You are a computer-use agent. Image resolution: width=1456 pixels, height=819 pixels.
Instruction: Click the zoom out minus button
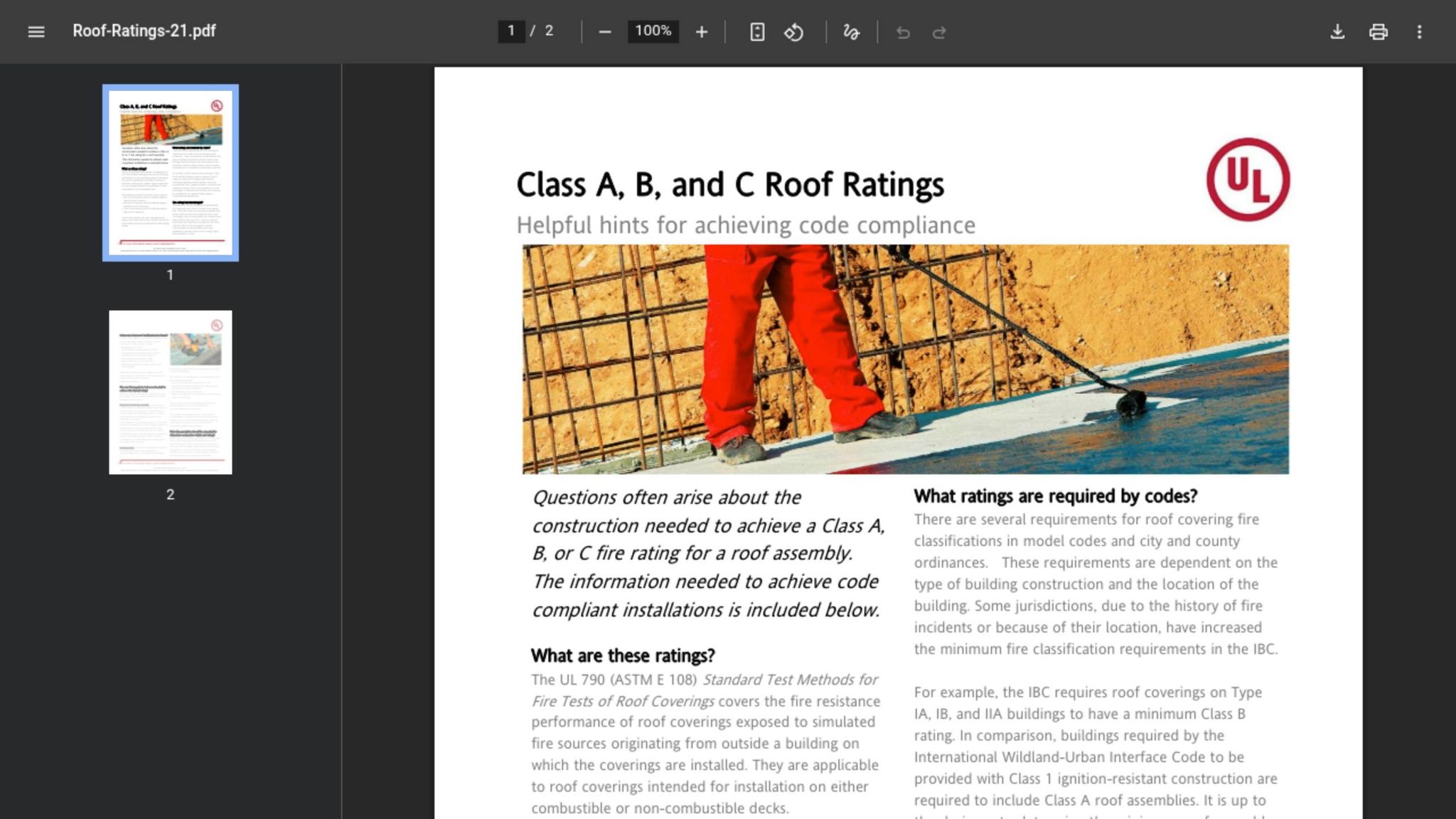pos(605,32)
